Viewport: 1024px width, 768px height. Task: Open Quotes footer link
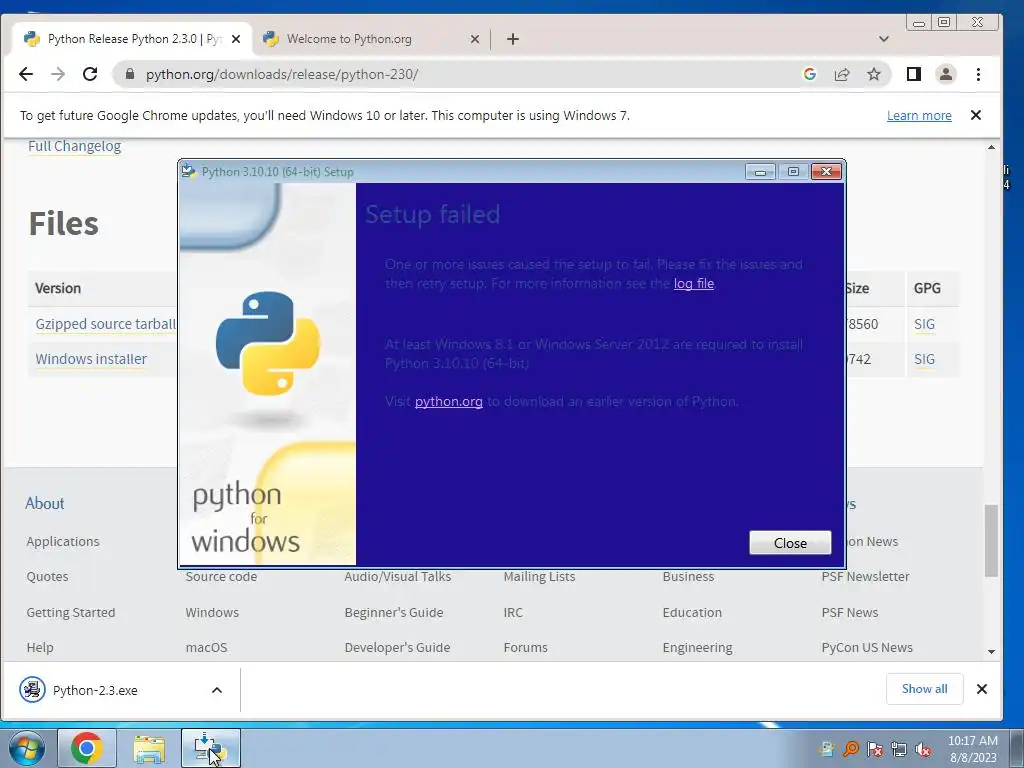tap(47, 577)
